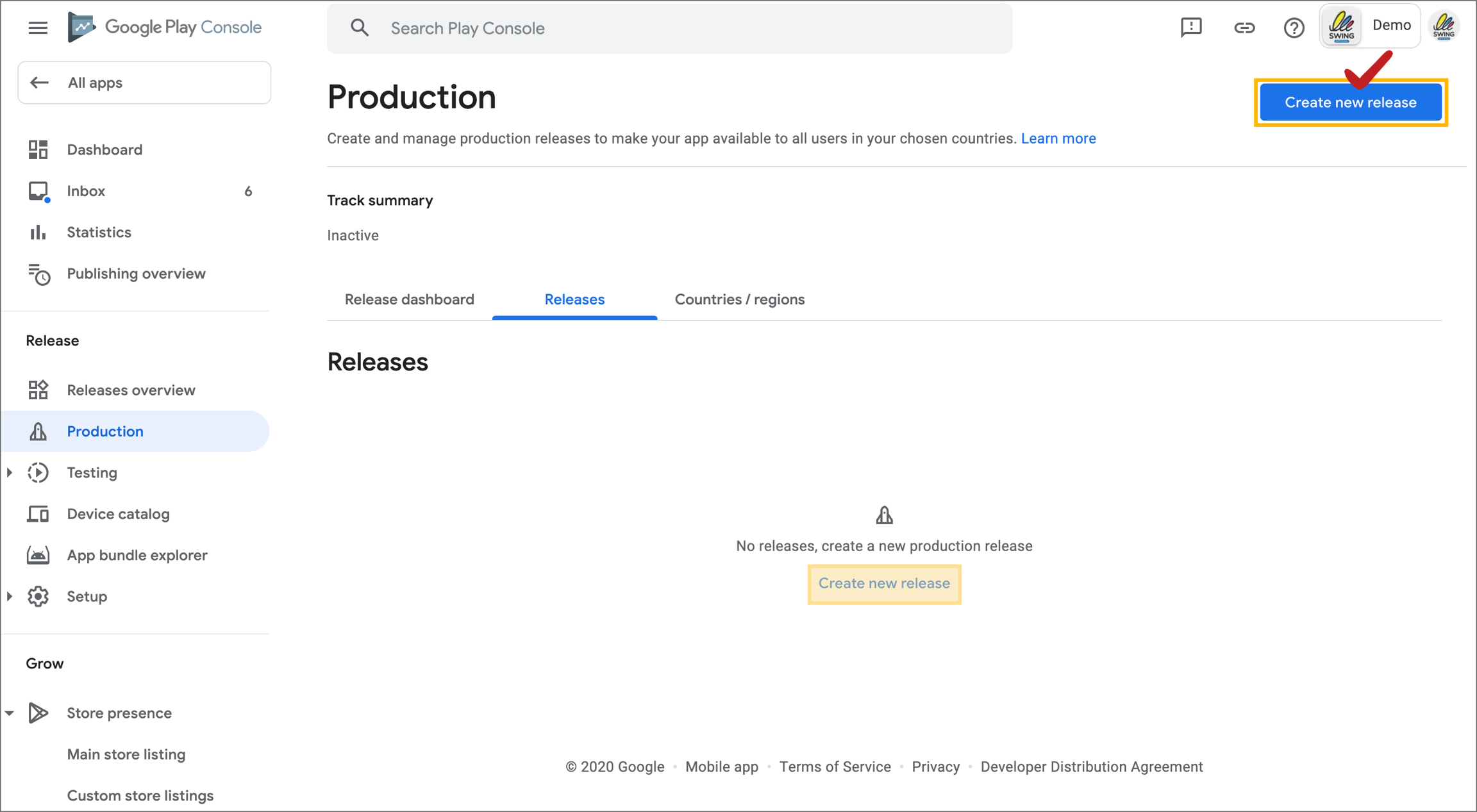The image size is (1477, 812).
Task: Open the hamburger navigation menu
Action: click(x=38, y=28)
